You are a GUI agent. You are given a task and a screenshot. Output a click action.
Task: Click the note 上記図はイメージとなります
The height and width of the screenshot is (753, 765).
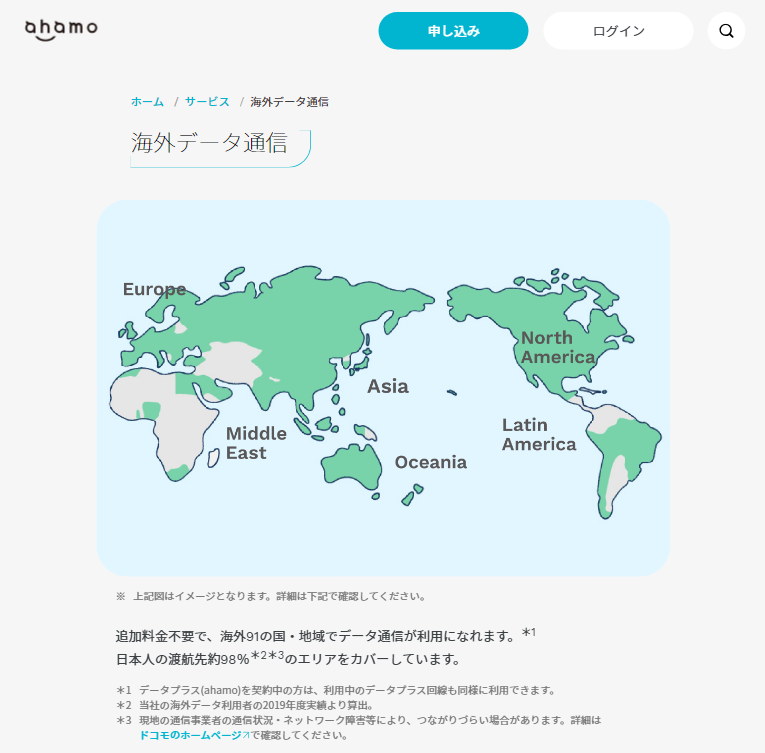[271, 596]
